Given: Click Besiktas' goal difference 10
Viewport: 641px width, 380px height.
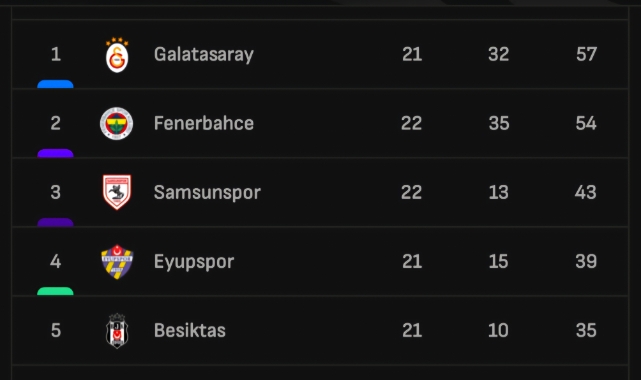Looking at the screenshot, I should [498, 331].
